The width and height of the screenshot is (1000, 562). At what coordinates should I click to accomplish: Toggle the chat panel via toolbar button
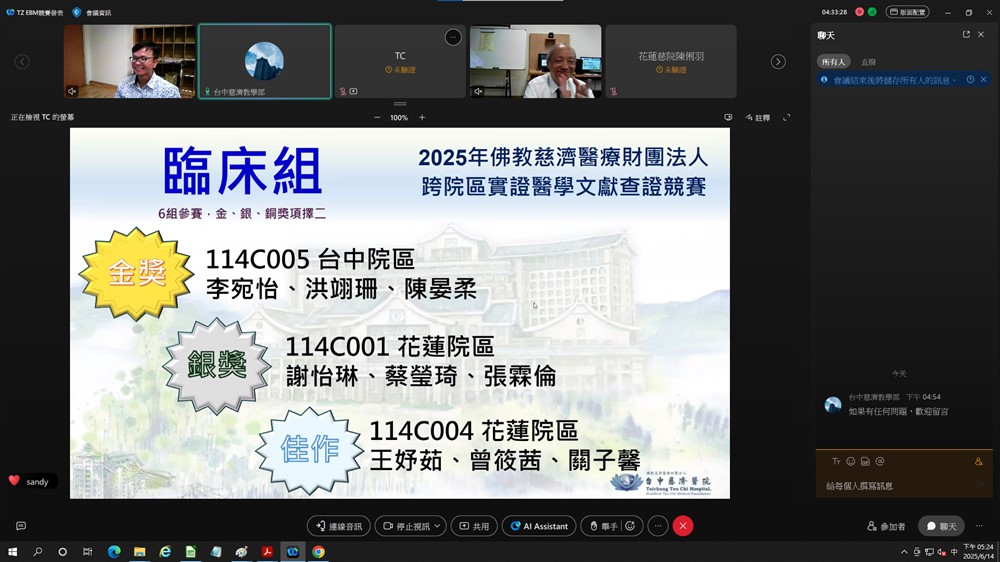[941, 526]
